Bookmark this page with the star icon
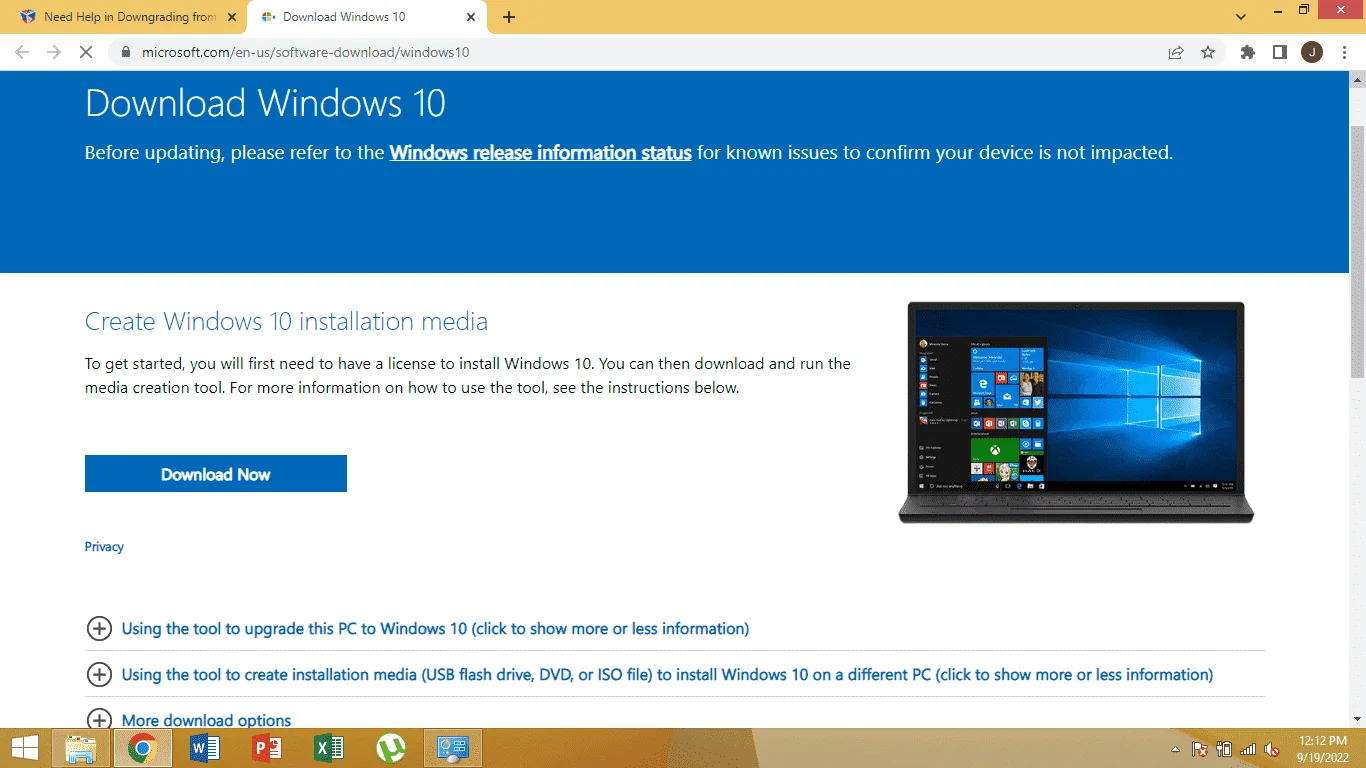 [1208, 52]
